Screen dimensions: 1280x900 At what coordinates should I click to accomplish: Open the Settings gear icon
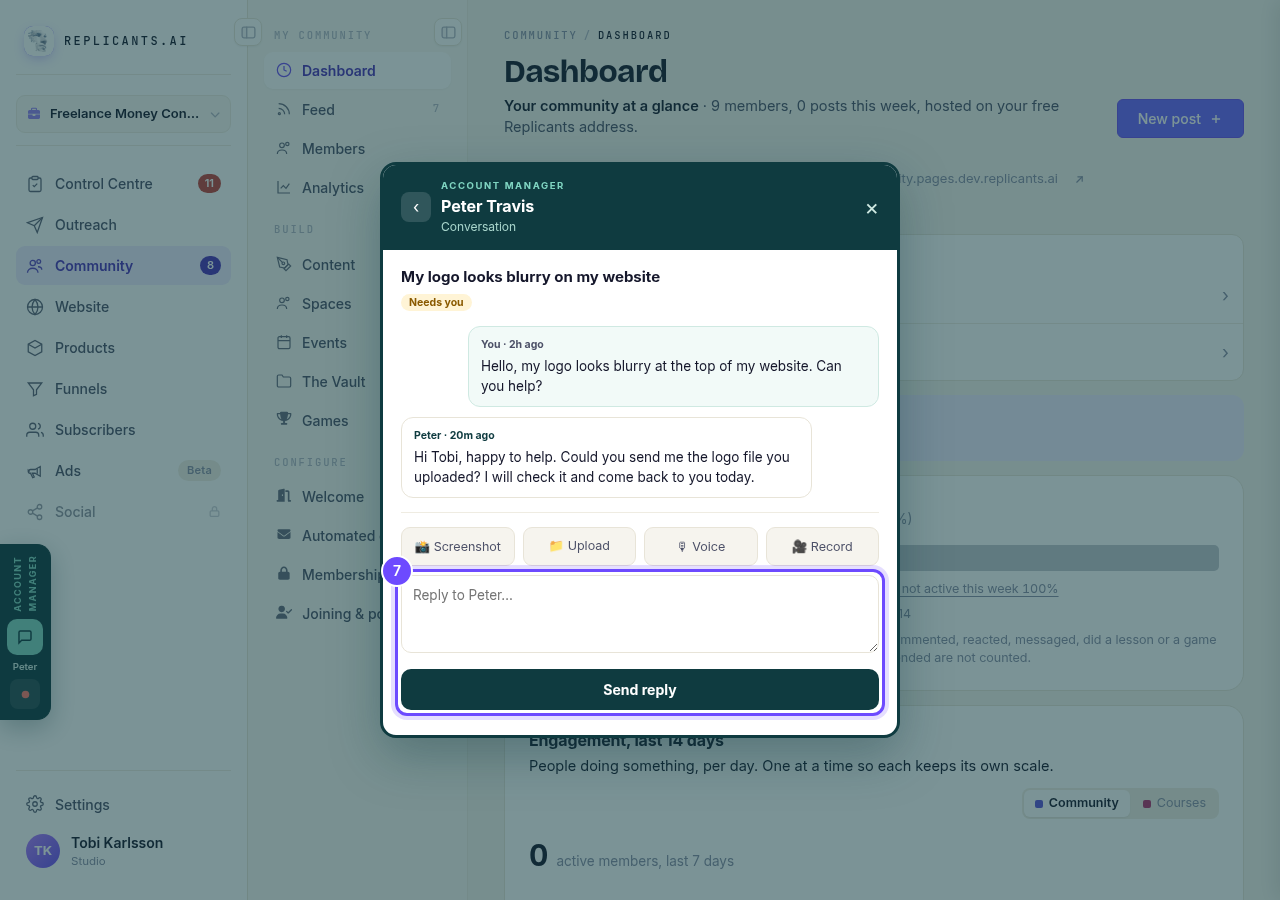pos(35,804)
